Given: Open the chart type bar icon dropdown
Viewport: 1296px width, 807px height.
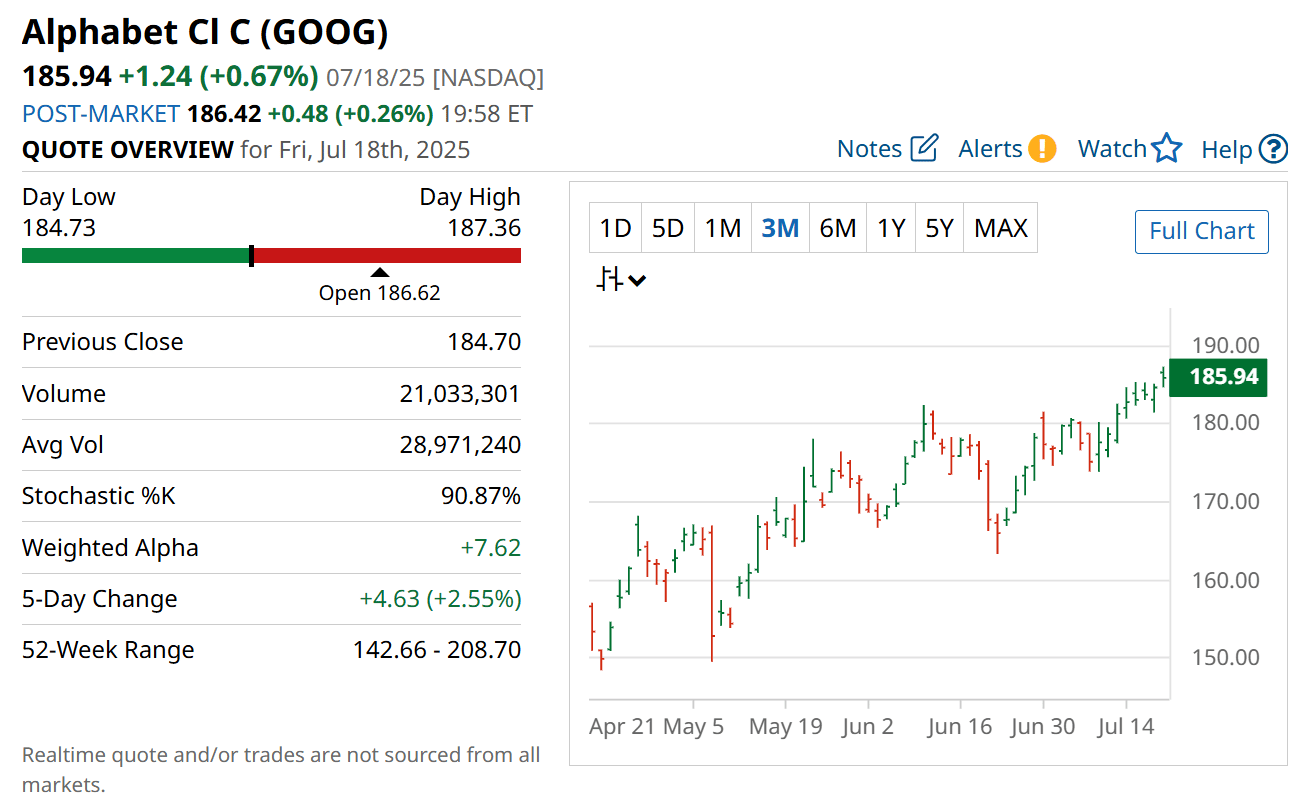Looking at the screenshot, I should (621, 279).
